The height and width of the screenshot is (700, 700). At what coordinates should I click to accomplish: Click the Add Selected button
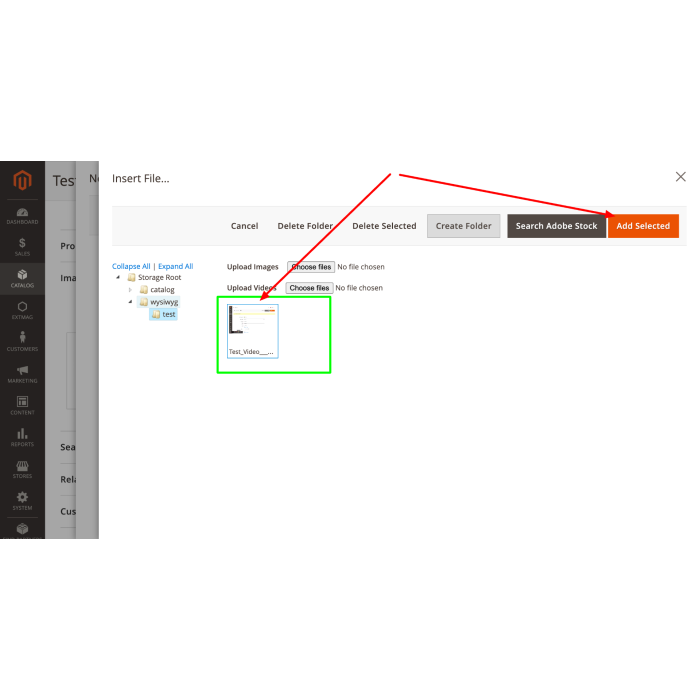(x=643, y=226)
